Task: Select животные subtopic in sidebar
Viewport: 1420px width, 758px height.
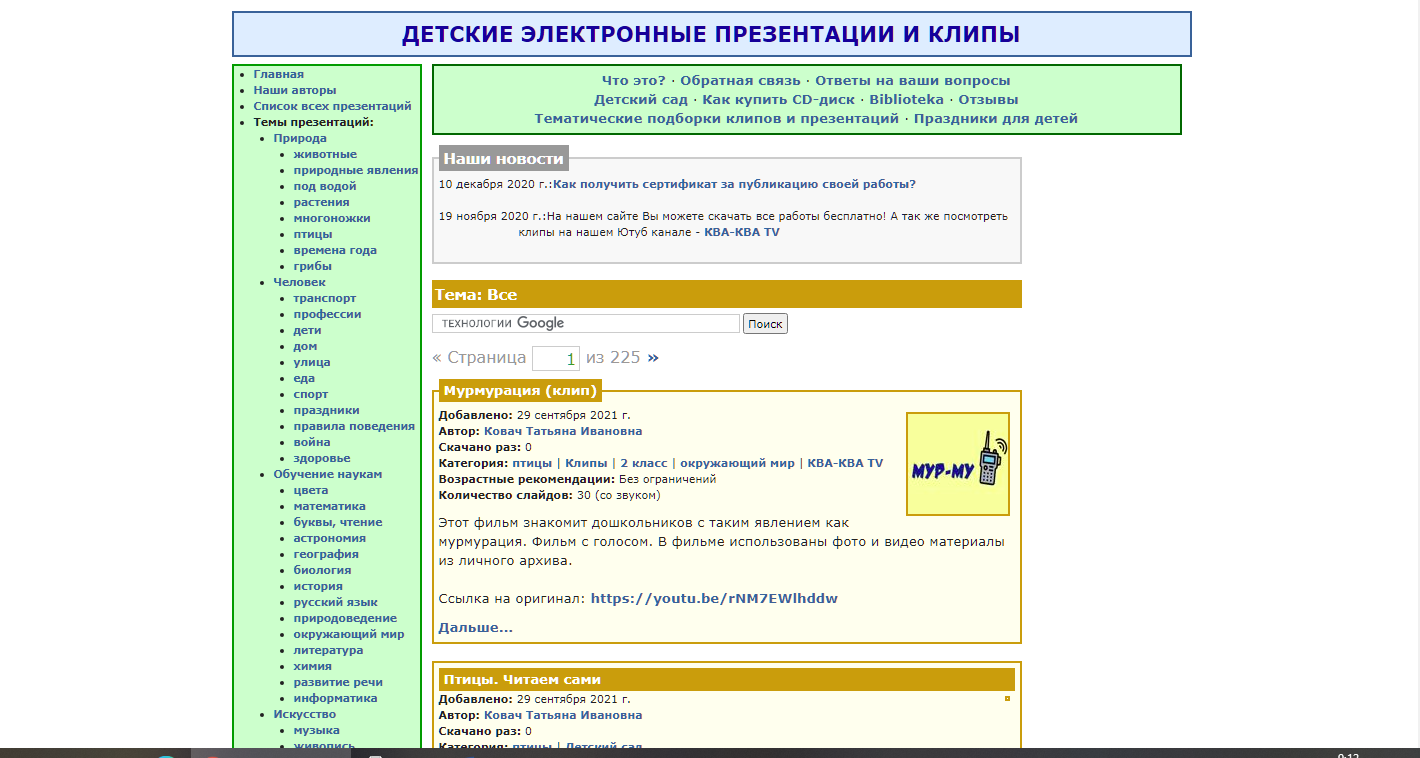Action: (x=325, y=154)
